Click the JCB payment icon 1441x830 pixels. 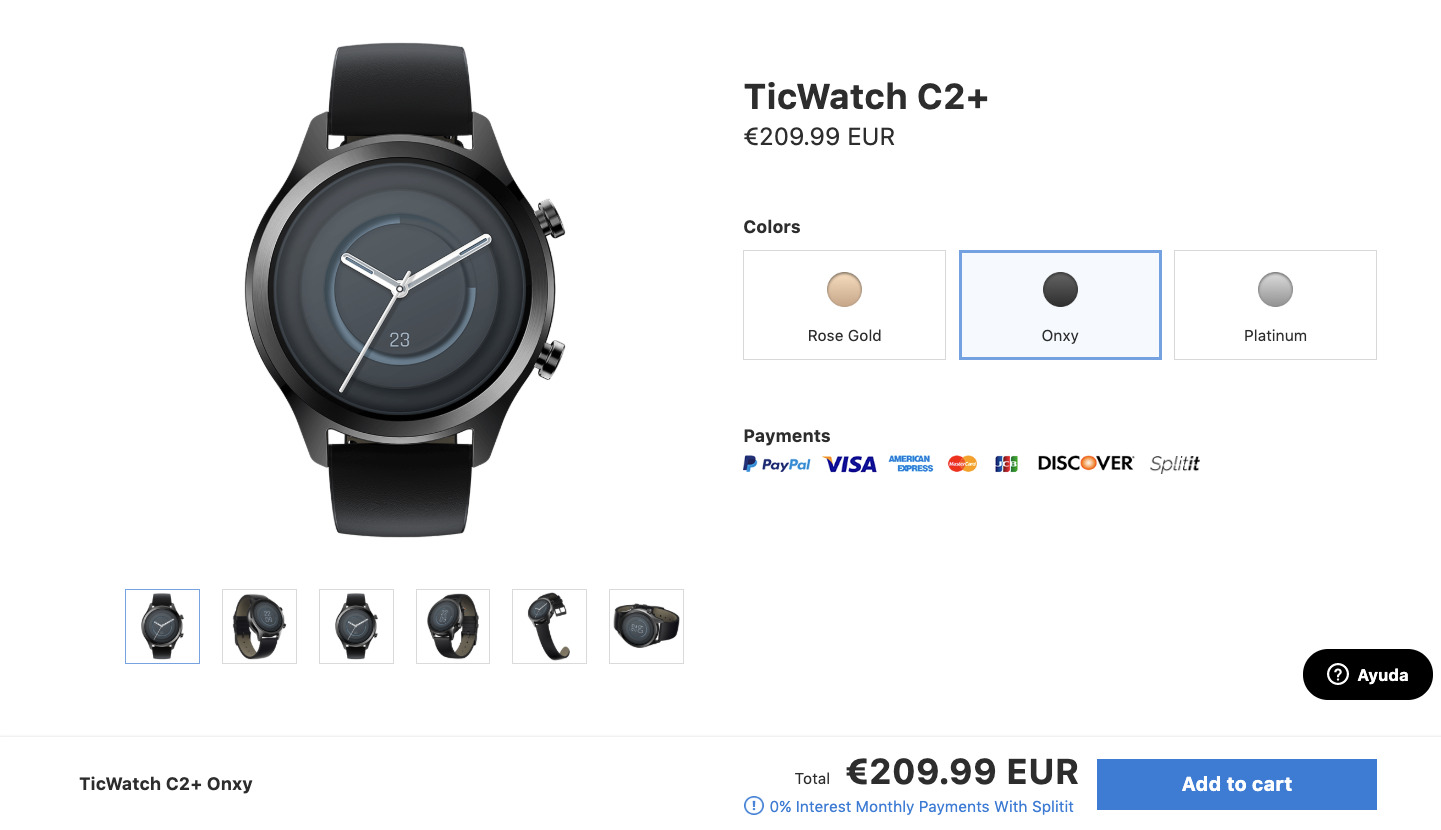pyautogui.click(x=1006, y=464)
